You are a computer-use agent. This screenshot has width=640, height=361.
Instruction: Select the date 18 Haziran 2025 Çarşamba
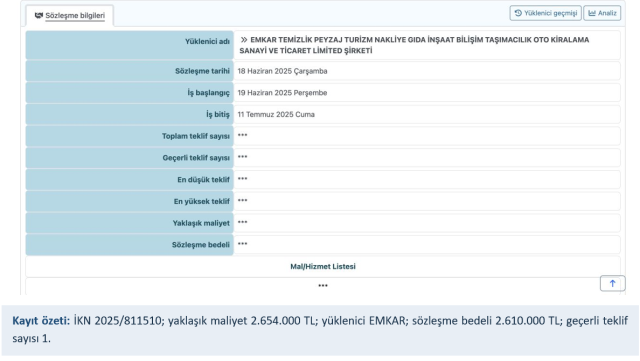pyautogui.click(x=282, y=71)
